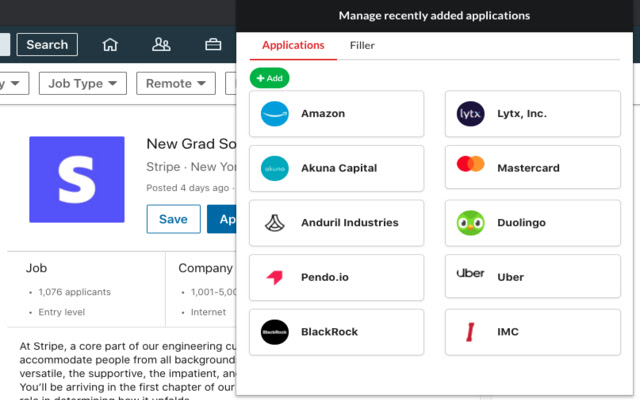The image size is (640, 400).
Task: Switch to the Applications tab
Action: (293, 45)
